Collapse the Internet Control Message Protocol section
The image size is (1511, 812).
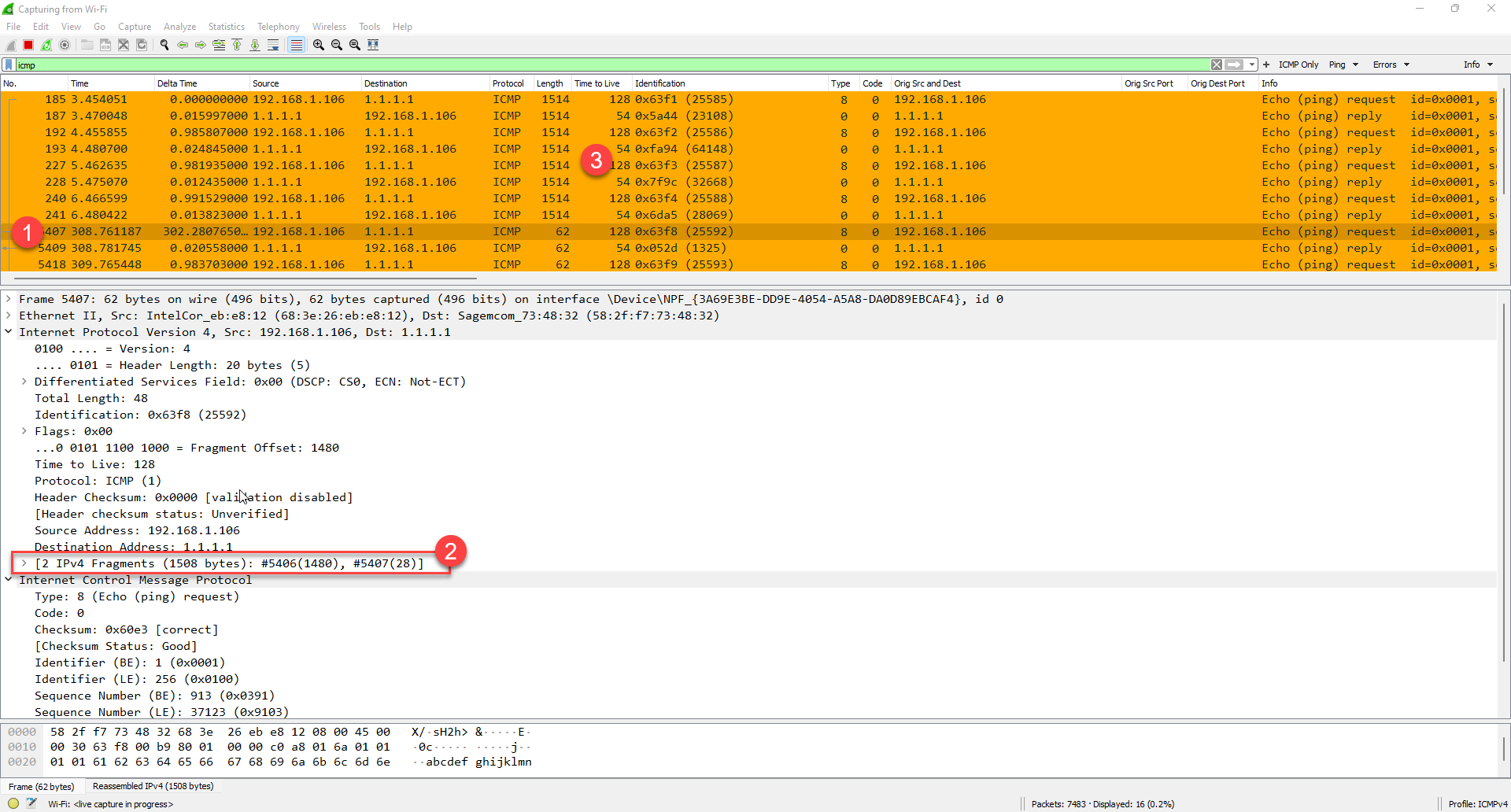[x=9, y=580]
